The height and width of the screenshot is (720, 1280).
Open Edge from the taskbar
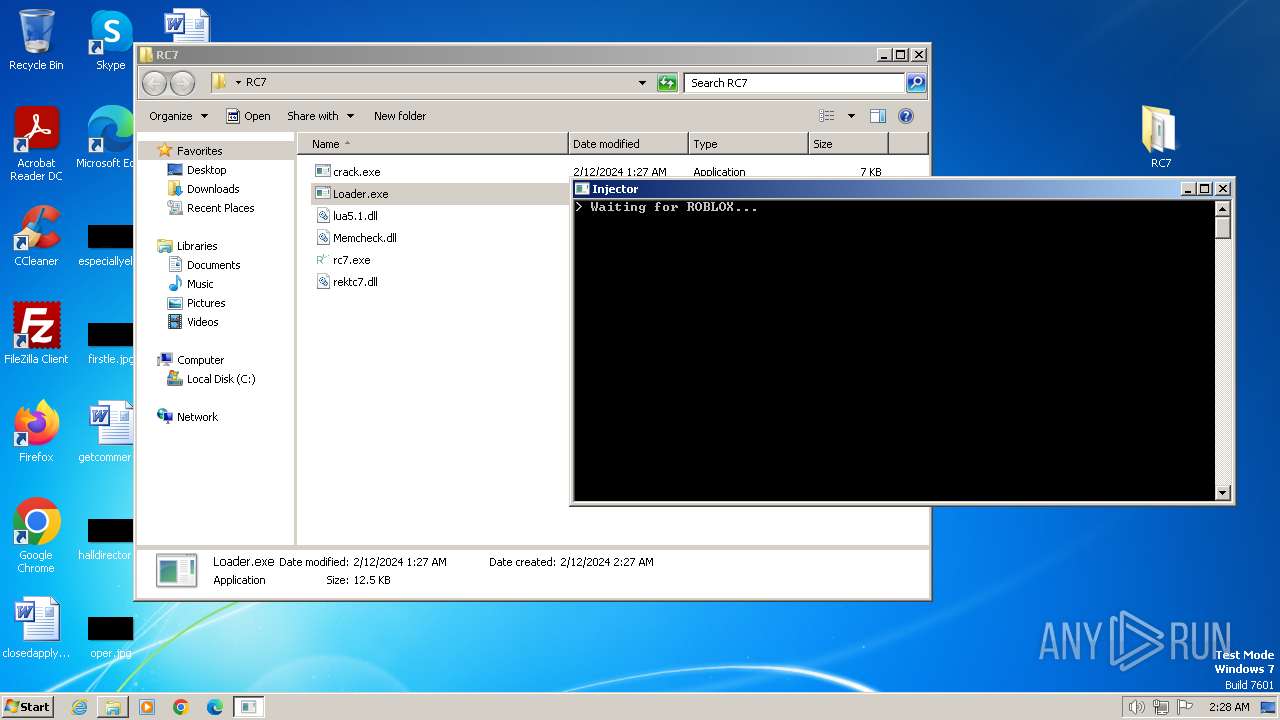tap(214, 707)
